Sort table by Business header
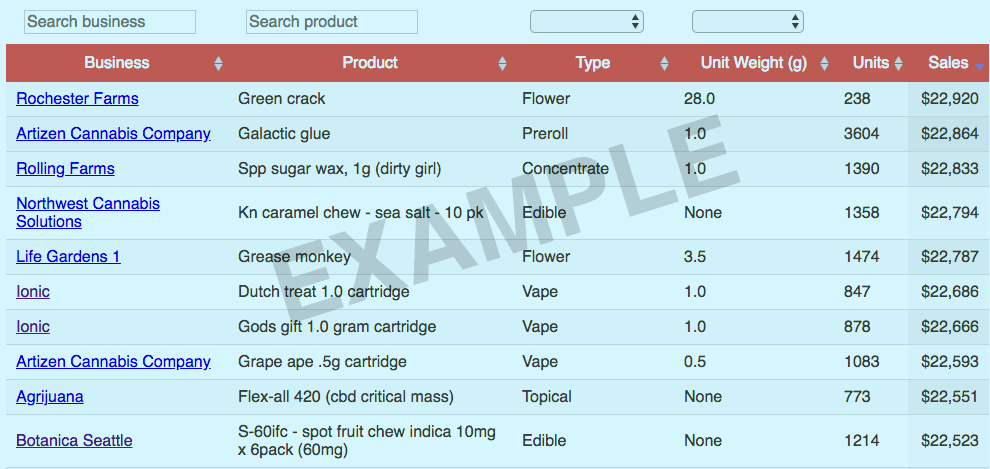Screen dimensions: 990x469 pos(117,62)
